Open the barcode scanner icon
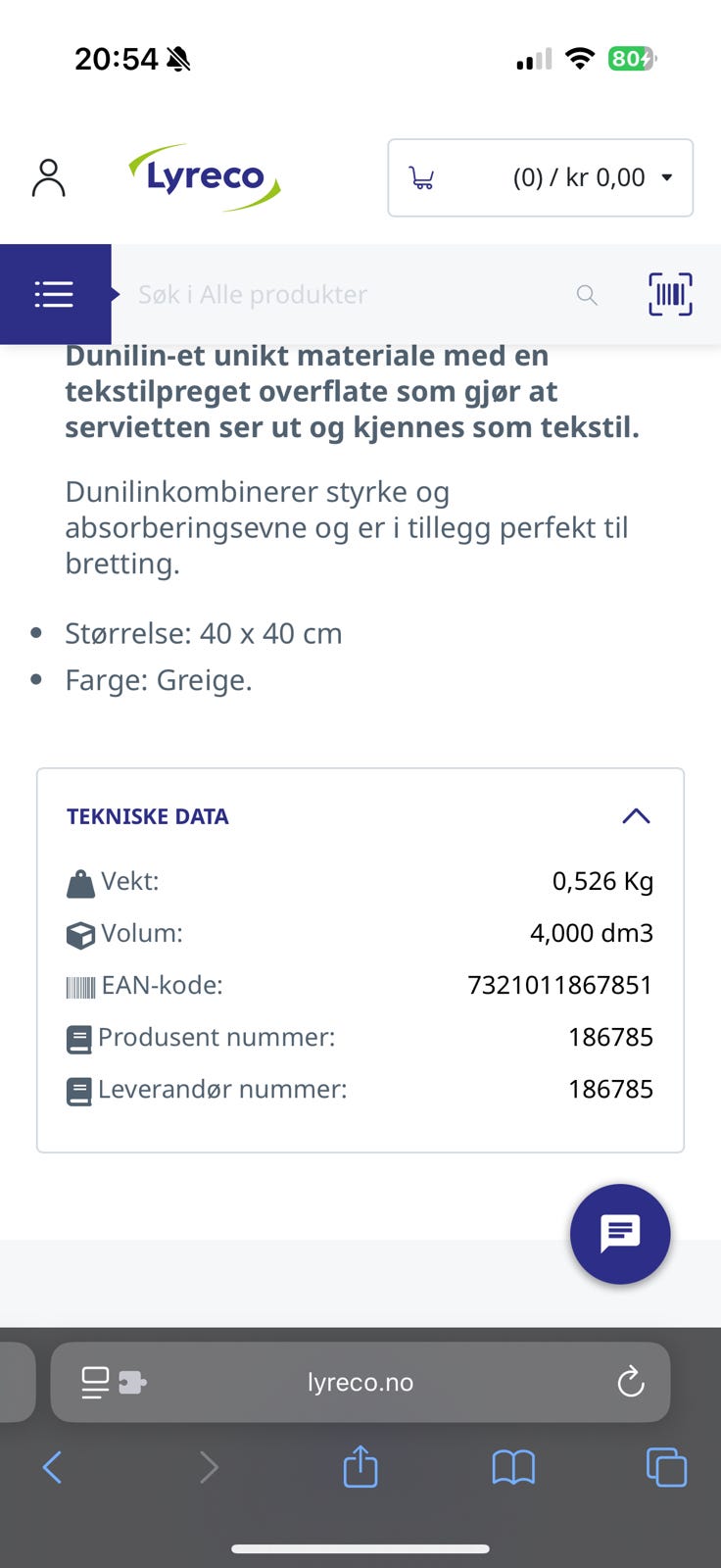Viewport: 721px width, 1568px height. coord(670,294)
